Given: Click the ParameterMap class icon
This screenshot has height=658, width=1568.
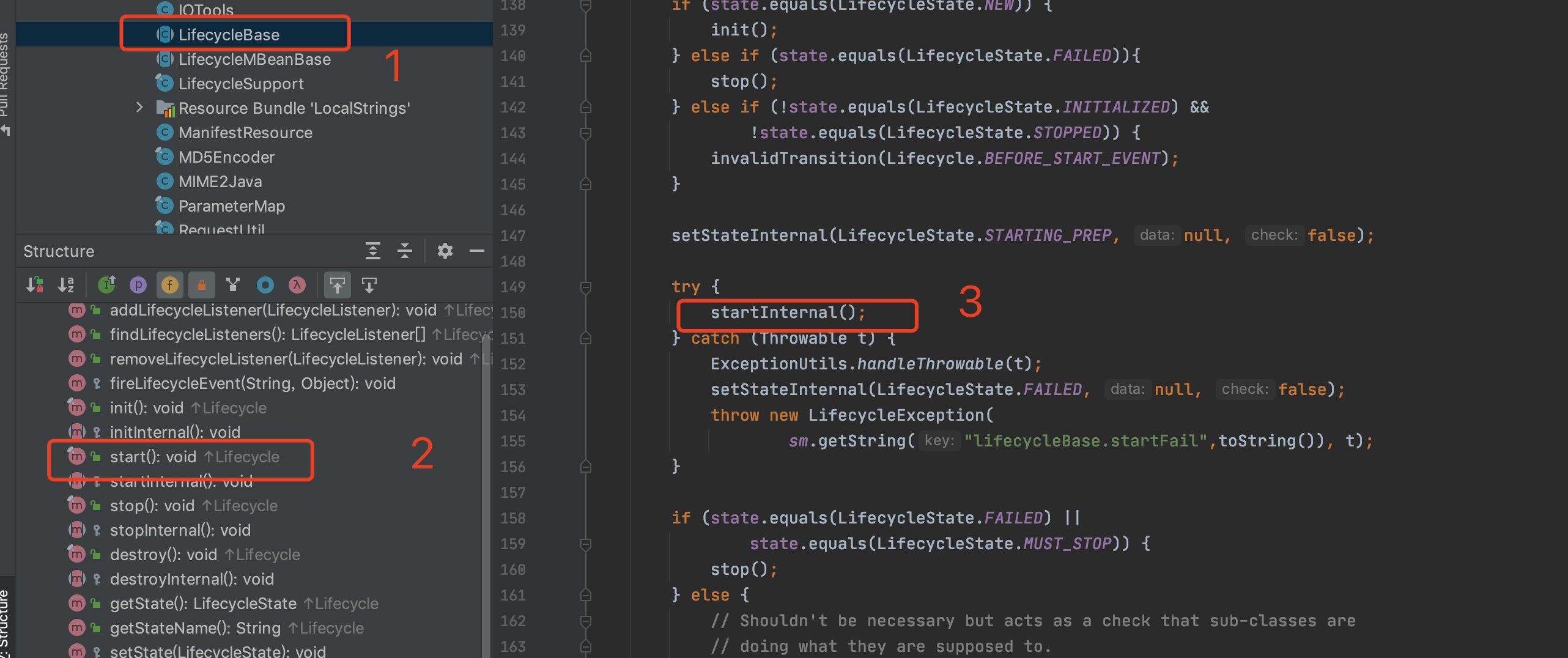Looking at the screenshot, I should (165, 205).
